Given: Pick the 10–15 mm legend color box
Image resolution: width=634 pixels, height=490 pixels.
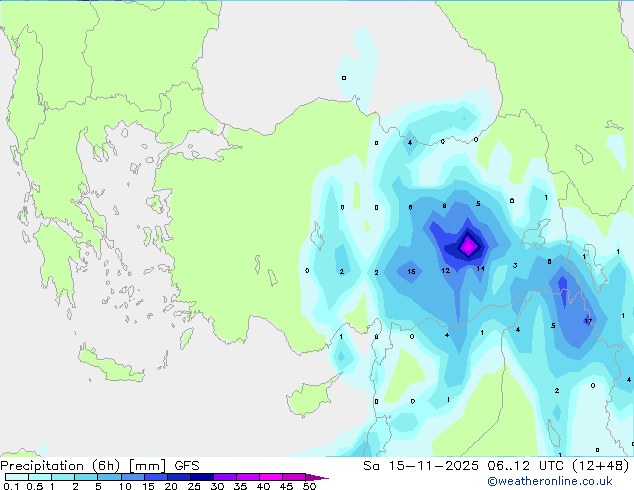Looking at the screenshot, I should click(133, 477).
